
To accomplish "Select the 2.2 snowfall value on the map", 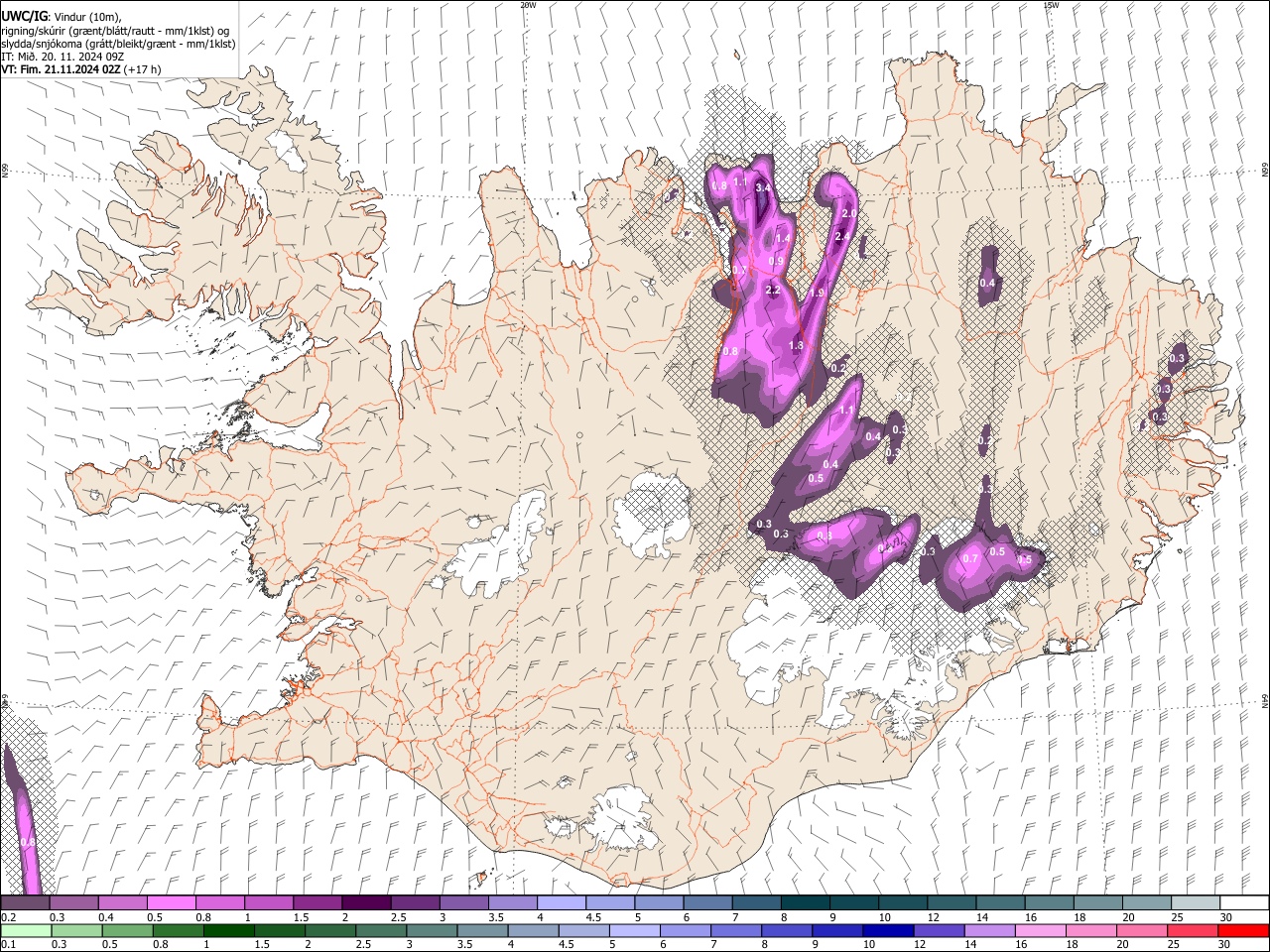I will point(773,291).
